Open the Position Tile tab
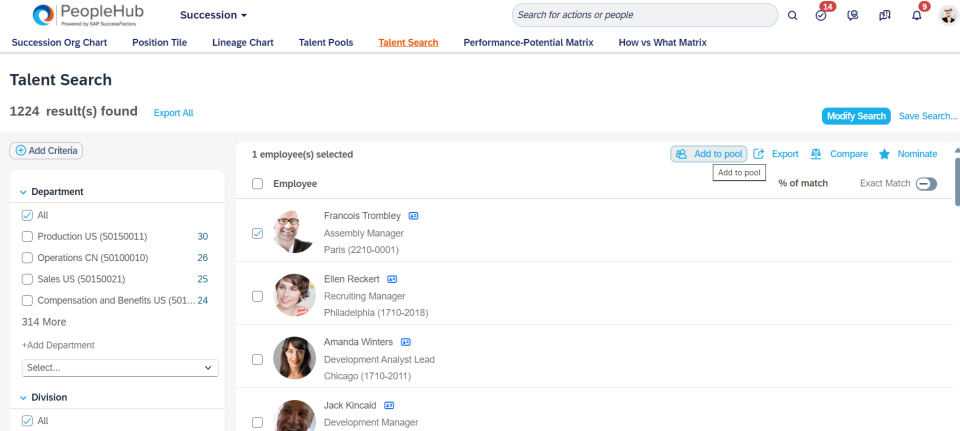The image size is (960, 431). [x=160, y=43]
